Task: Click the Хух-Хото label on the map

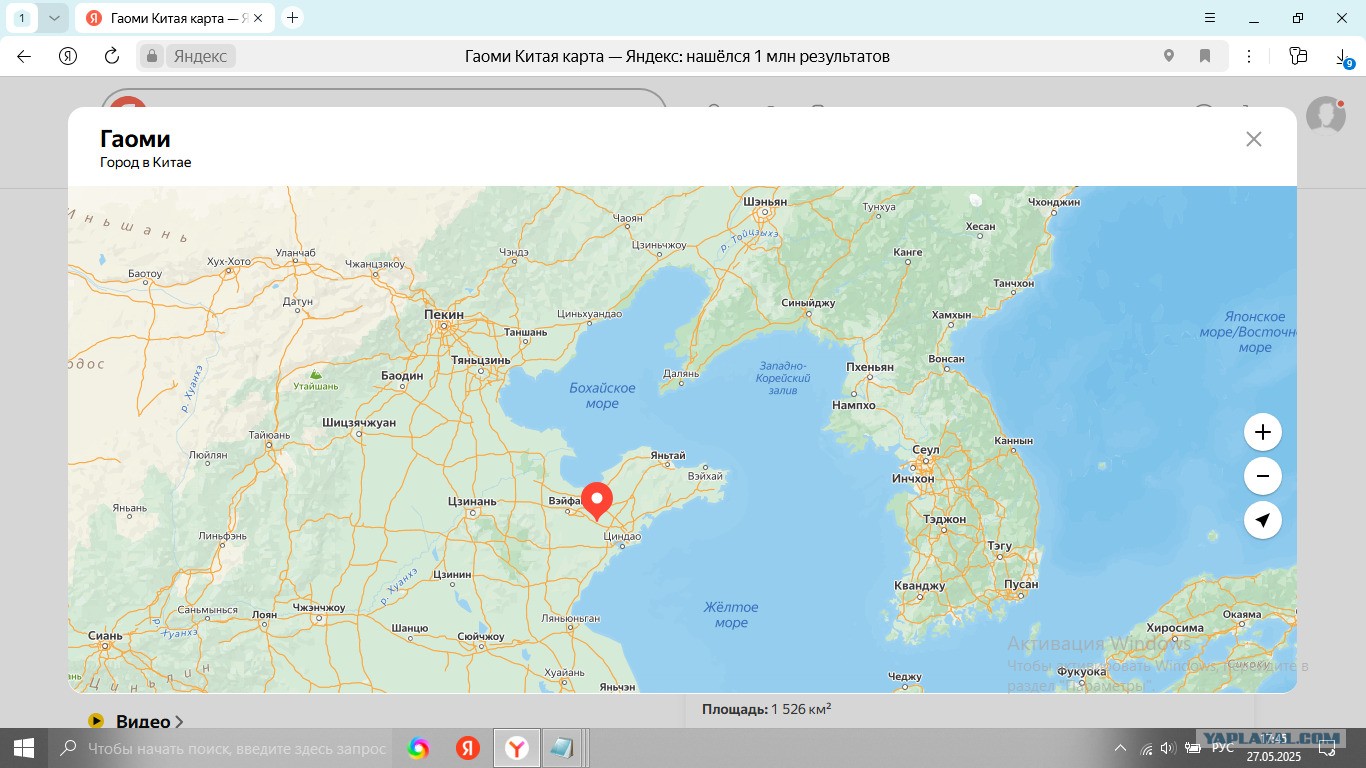Action: click(x=229, y=262)
